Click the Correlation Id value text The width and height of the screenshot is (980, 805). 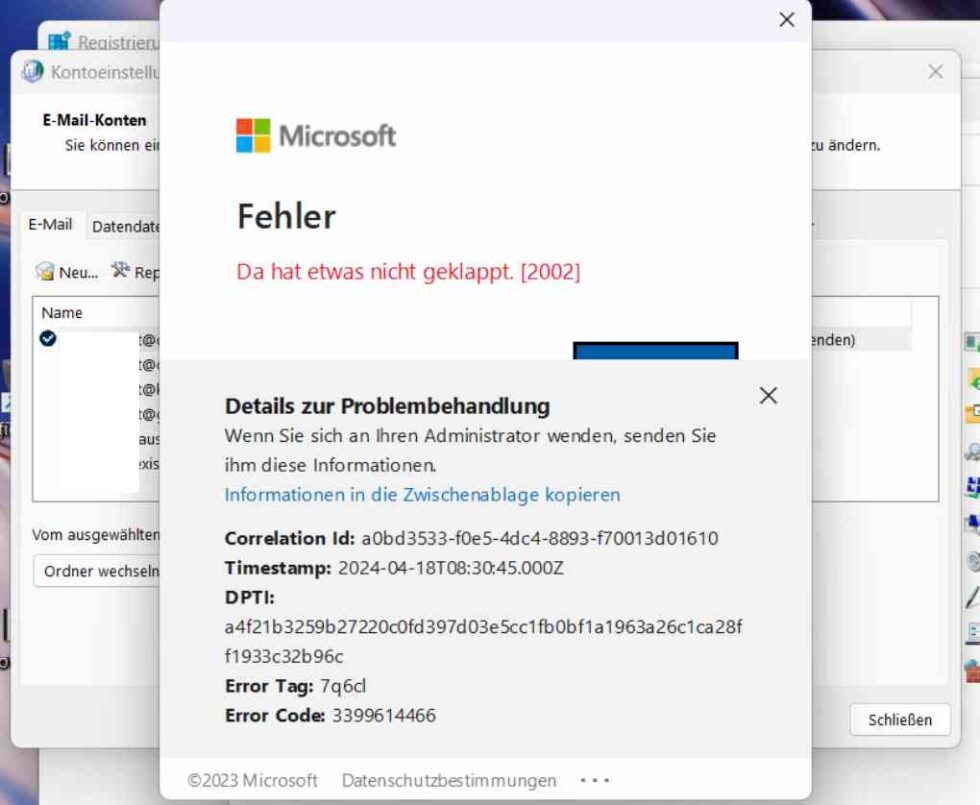point(539,538)
